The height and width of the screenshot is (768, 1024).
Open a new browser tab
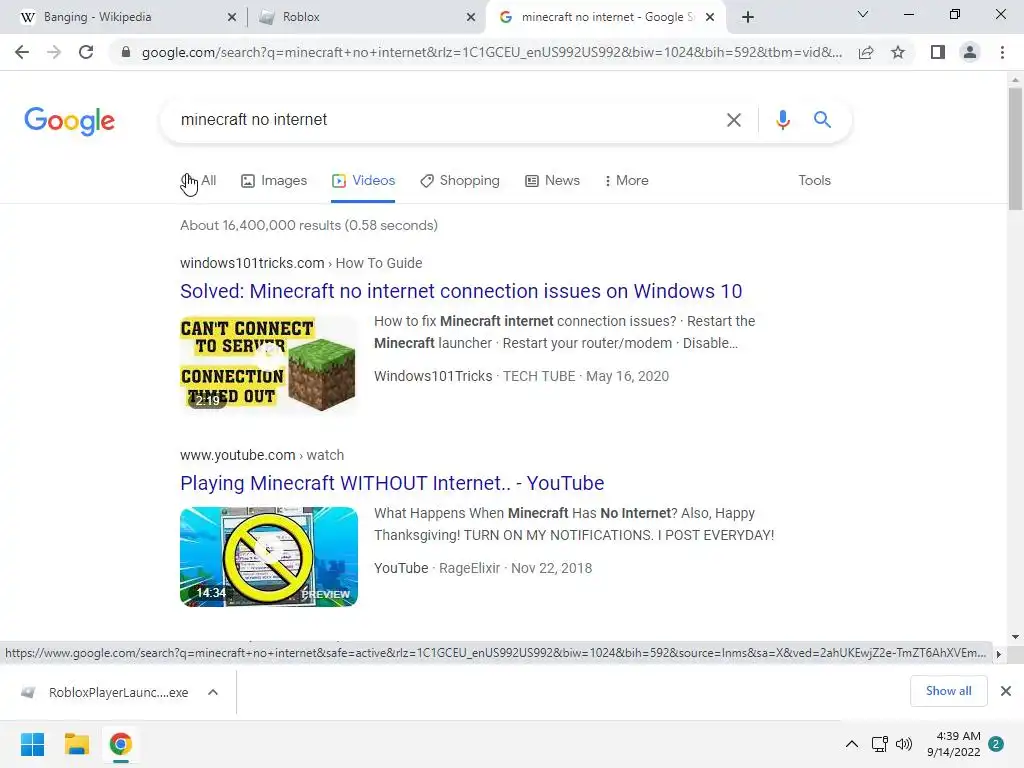tap(748, 17)
